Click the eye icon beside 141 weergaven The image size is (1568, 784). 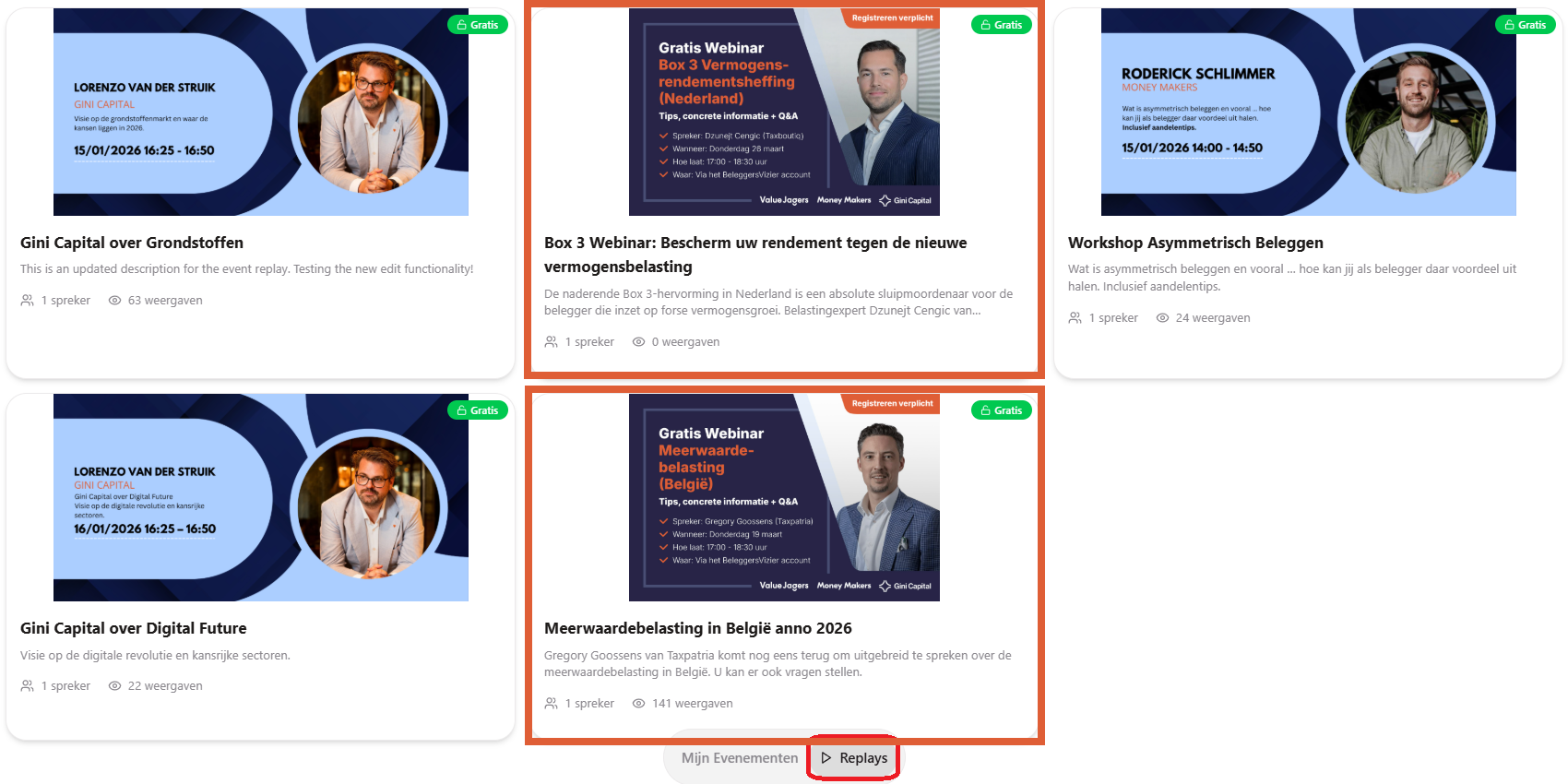(638, 704)
